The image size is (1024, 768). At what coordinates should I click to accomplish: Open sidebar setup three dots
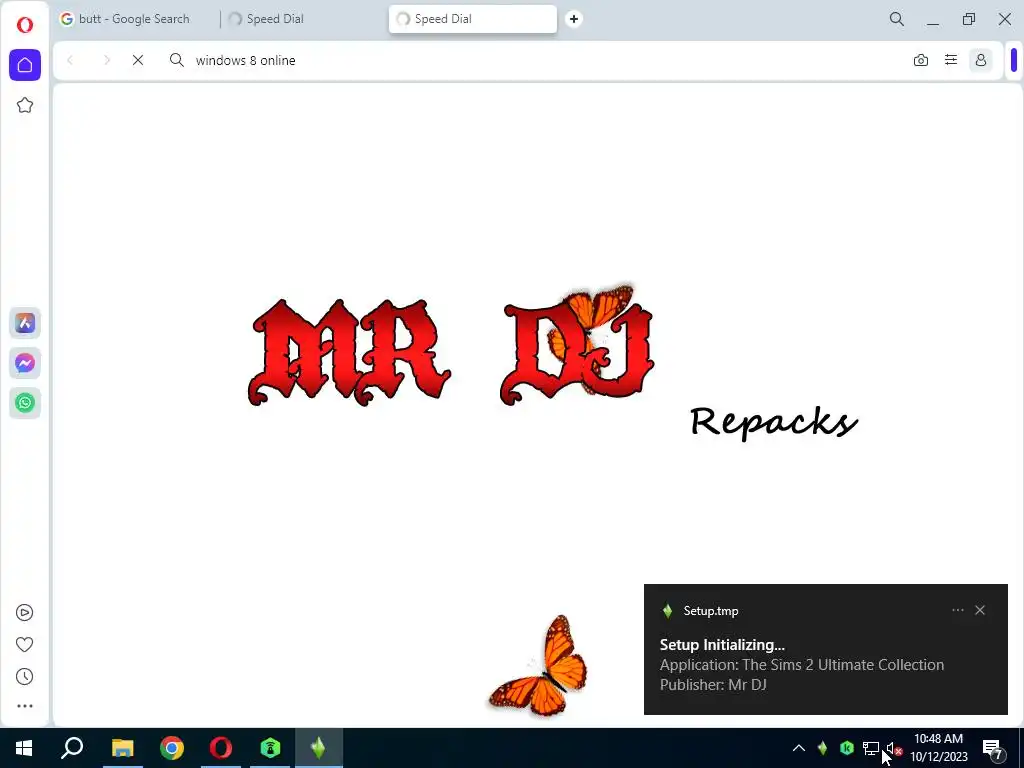click(x=24, y=706)
